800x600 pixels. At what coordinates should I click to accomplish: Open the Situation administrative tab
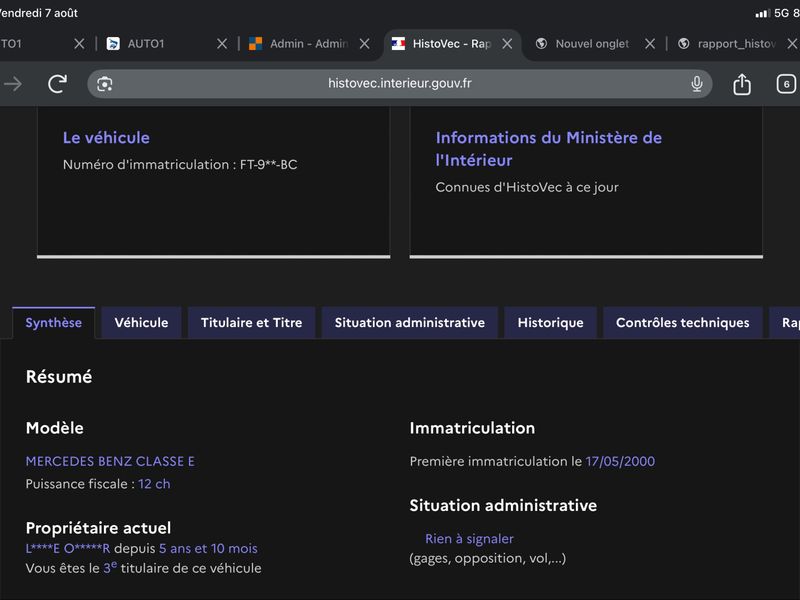(410, 322)
